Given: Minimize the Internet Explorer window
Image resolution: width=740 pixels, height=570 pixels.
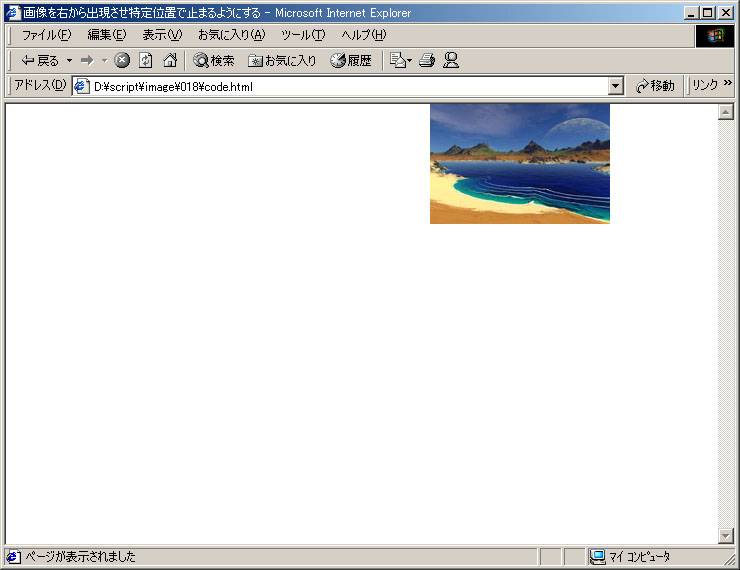Looking at the screenshot, I should 691,13.
